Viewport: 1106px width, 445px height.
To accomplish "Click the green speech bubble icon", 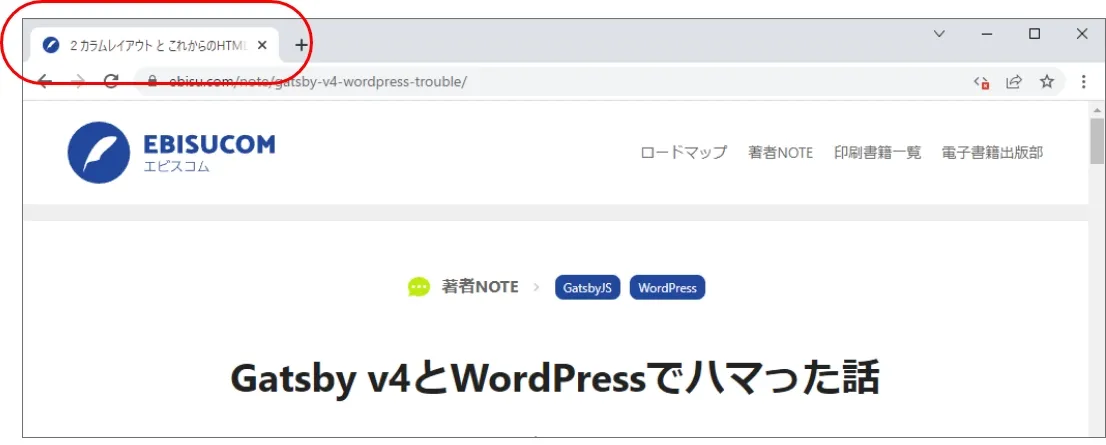I will coord(419,288).
